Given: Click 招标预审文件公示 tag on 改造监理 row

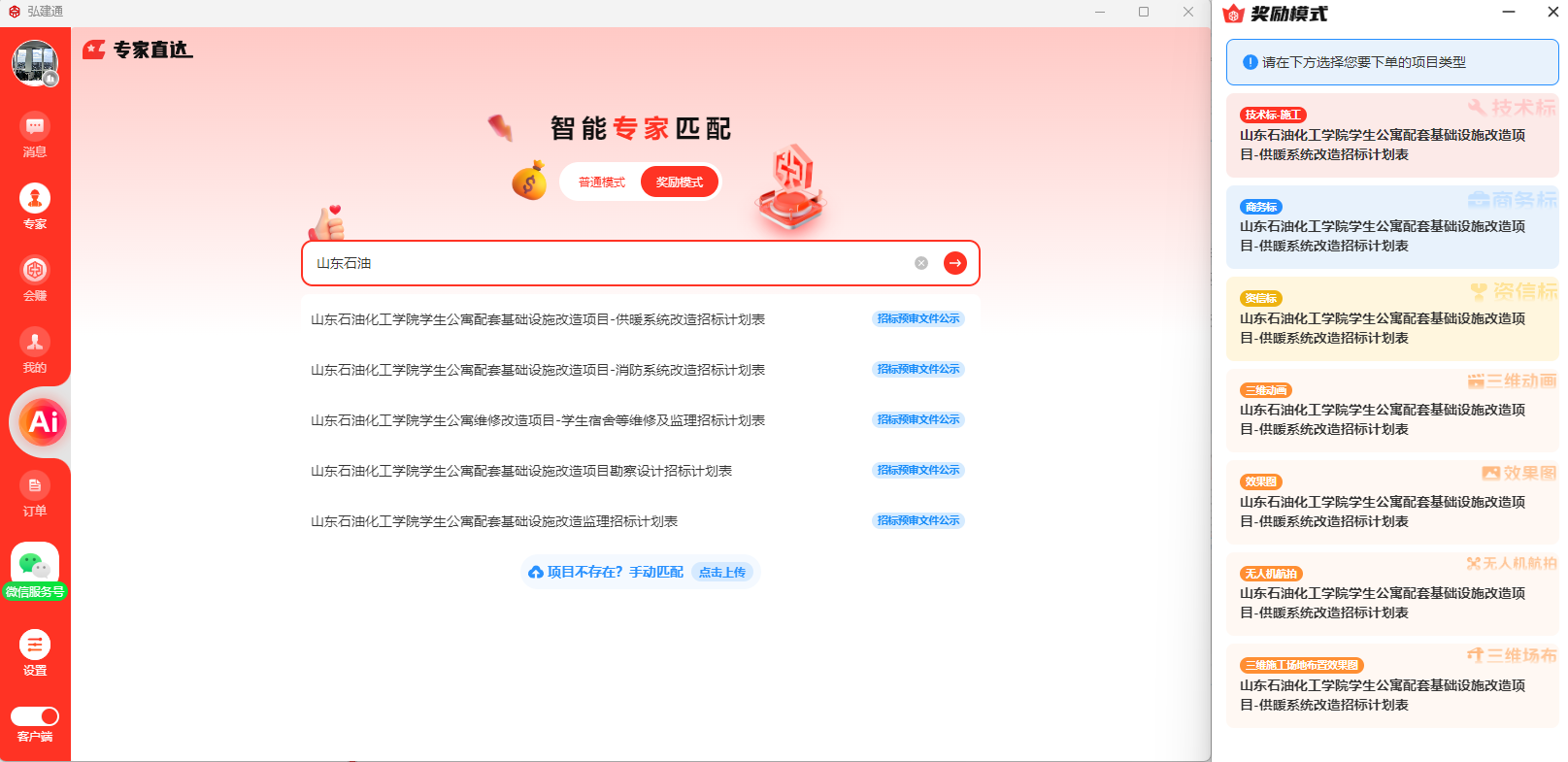Looking at the screenshot, I should (918, 520).
